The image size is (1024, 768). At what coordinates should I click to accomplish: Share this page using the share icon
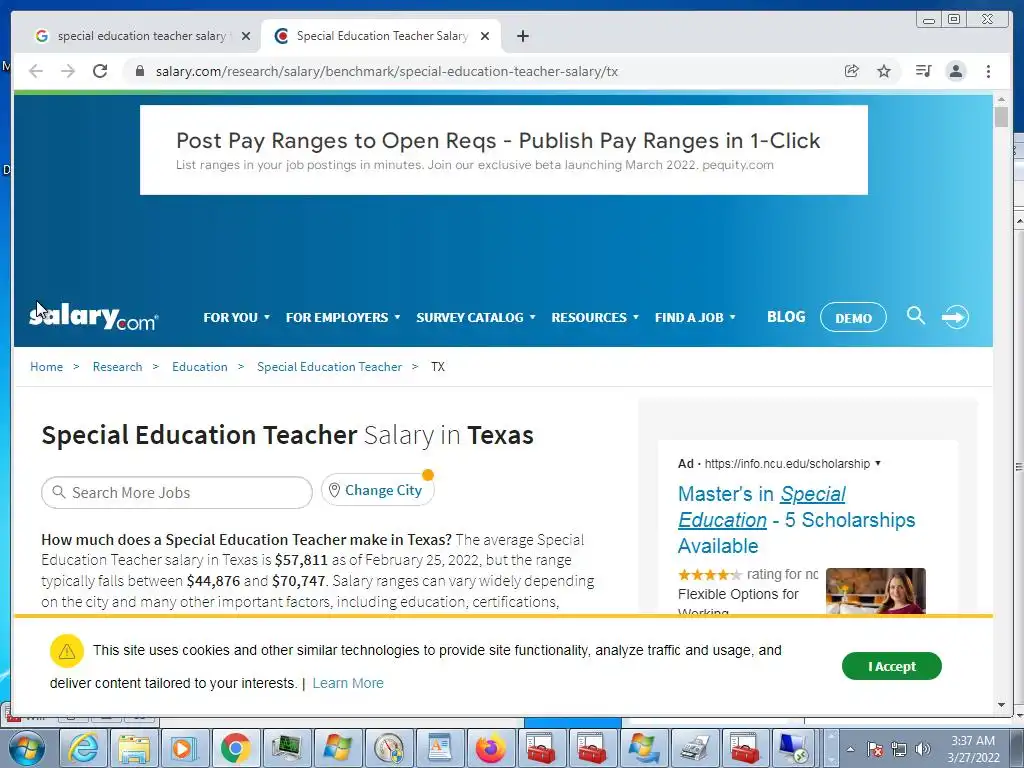click(x=852, y=71)
